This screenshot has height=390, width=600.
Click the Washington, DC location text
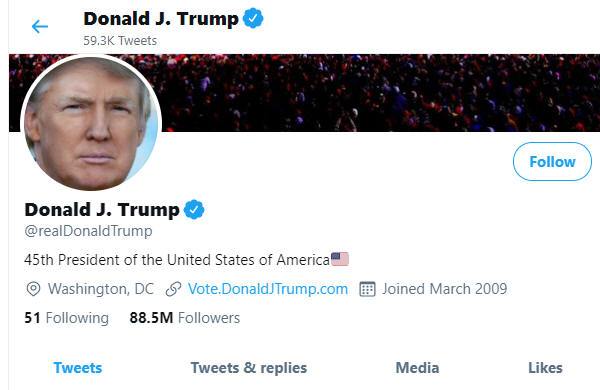(101, 289)
